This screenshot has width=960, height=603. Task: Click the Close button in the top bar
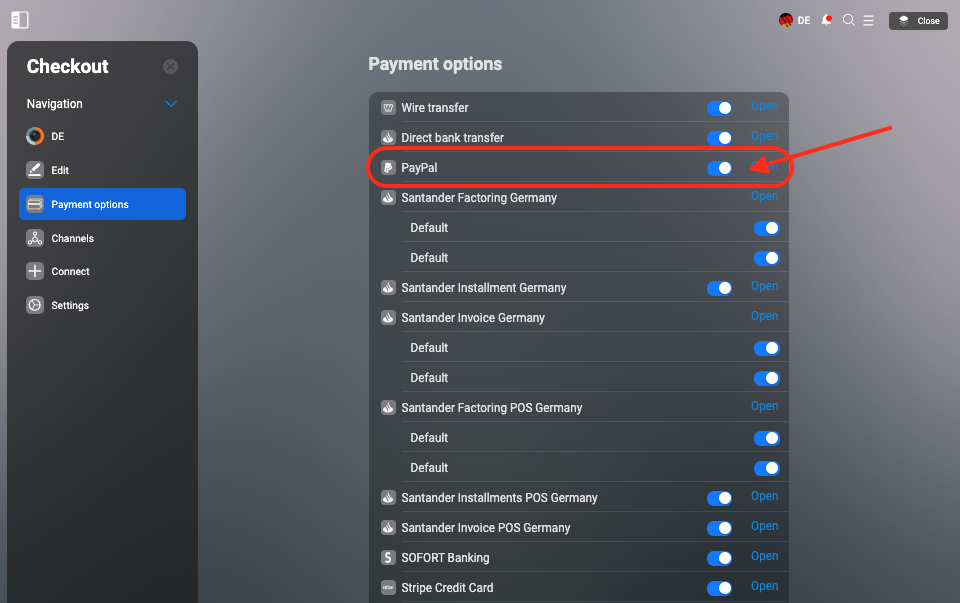point(918,21)
